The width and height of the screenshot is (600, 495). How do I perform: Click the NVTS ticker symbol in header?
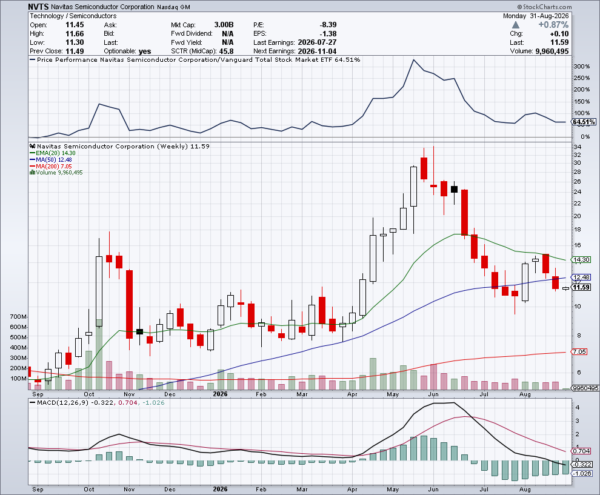38,7
